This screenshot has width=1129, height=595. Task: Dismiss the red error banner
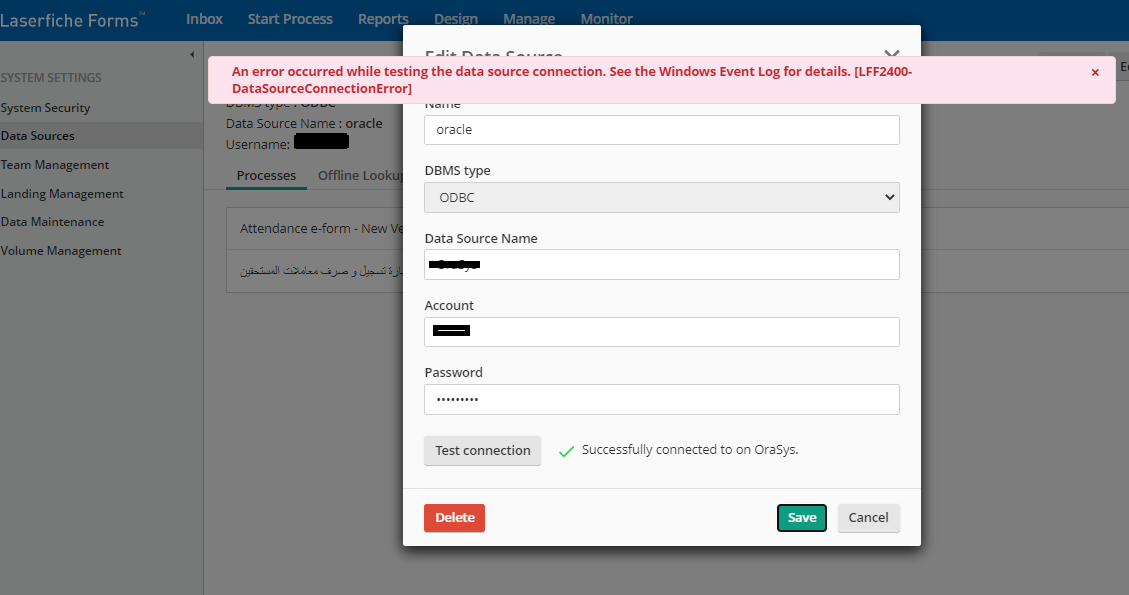click(x=1095, y=72)
